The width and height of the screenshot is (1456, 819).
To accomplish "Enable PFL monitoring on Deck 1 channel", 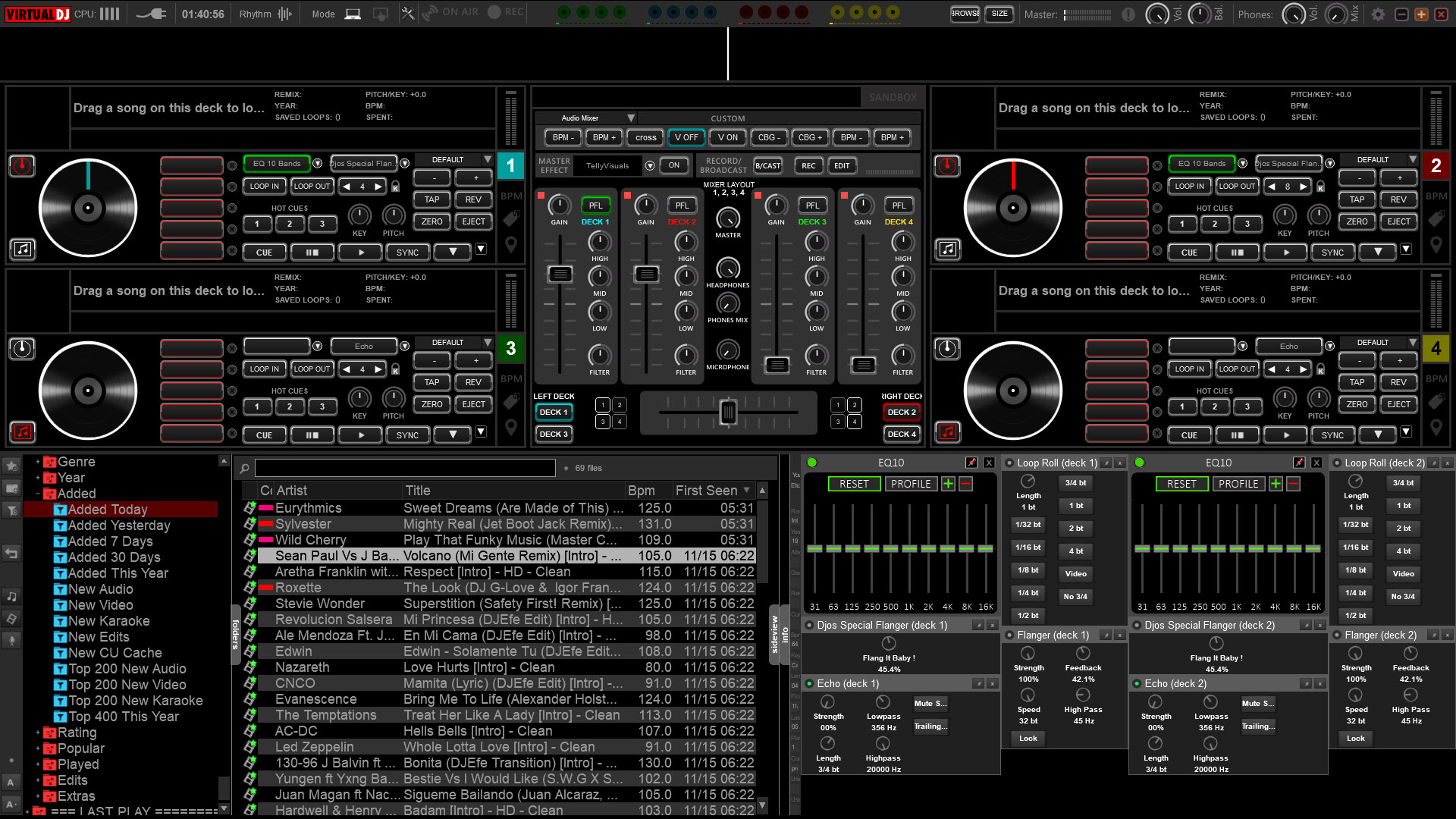I will point(595,205).
